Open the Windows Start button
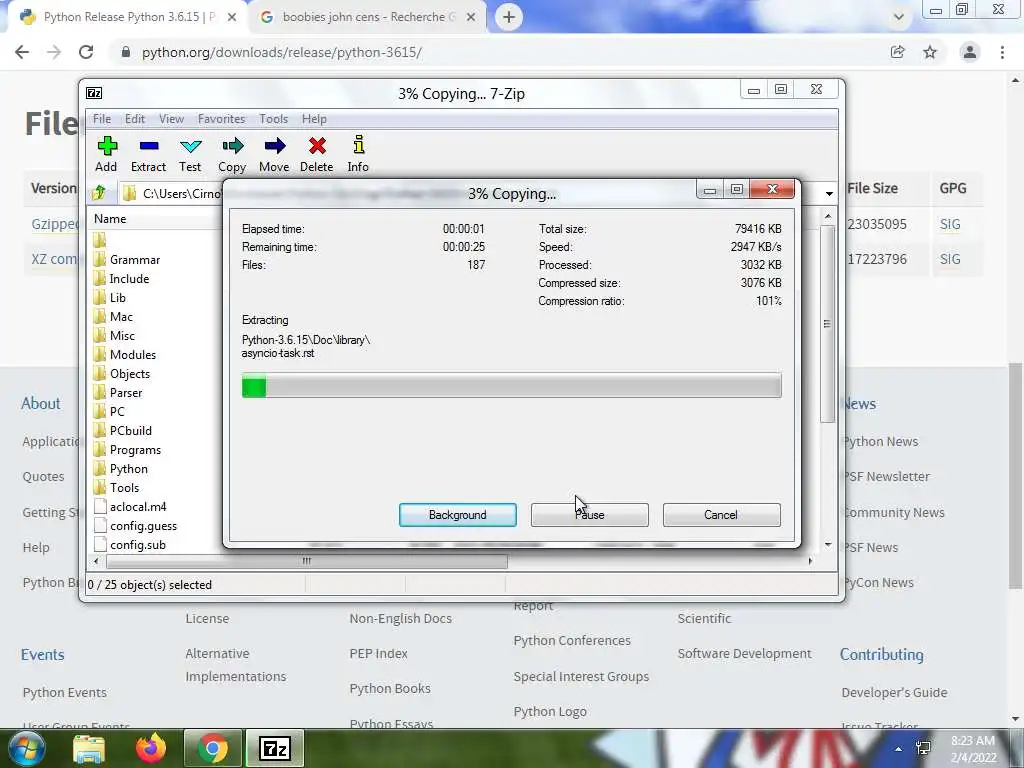Screen dimensions: 1024x768 click(26, 748)
